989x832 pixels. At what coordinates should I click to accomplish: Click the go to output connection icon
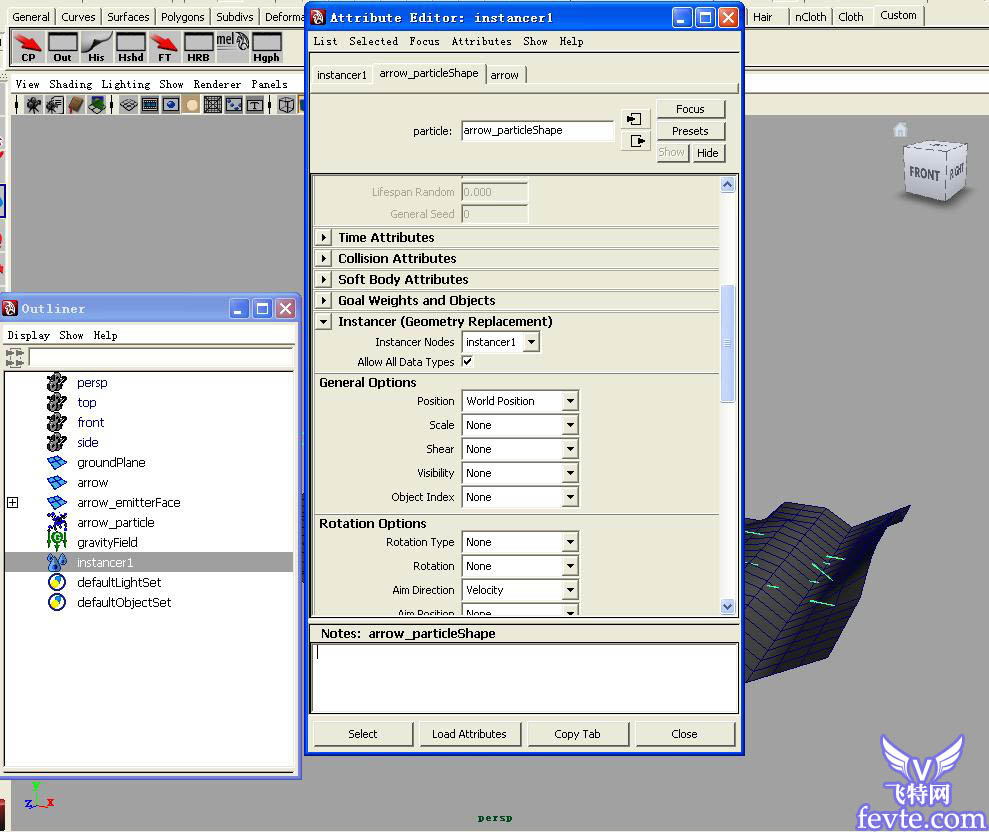point(635,140)
